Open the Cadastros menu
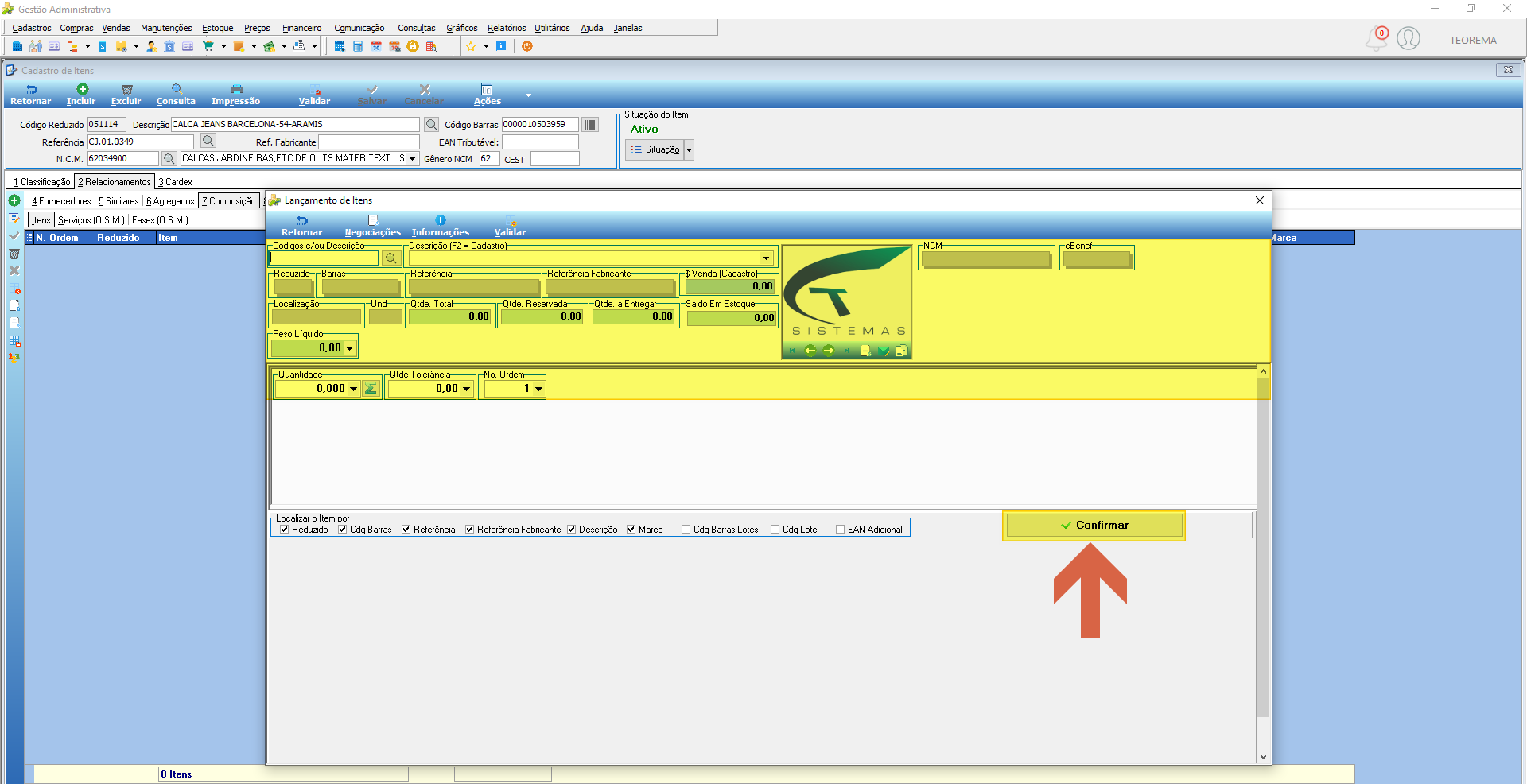 [32, 28]
